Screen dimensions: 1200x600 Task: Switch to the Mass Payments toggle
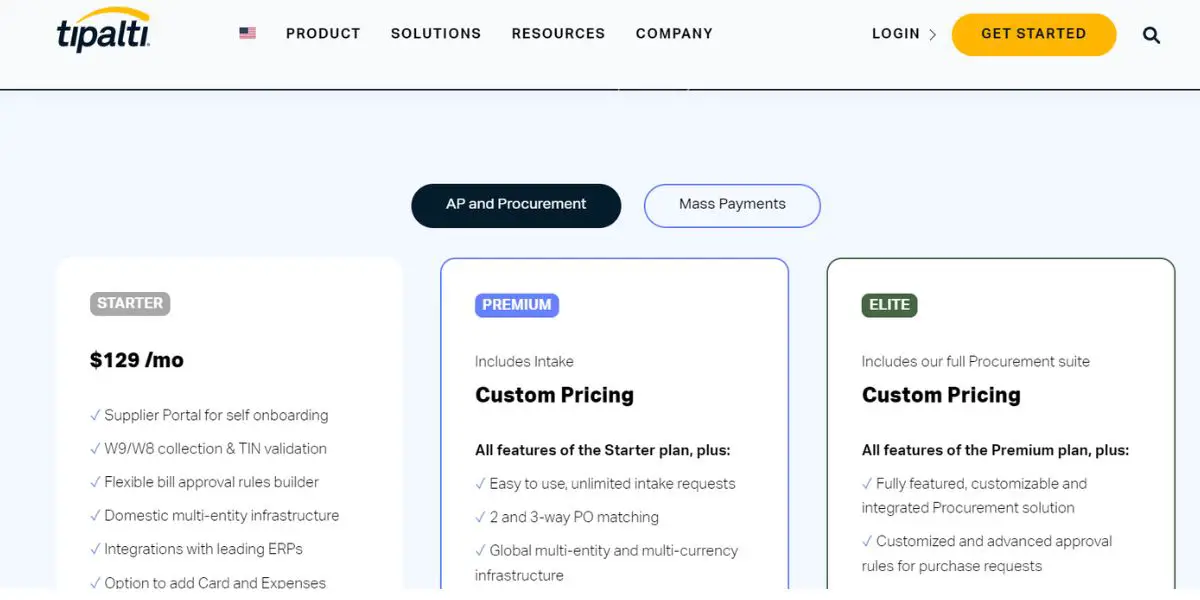732,205
